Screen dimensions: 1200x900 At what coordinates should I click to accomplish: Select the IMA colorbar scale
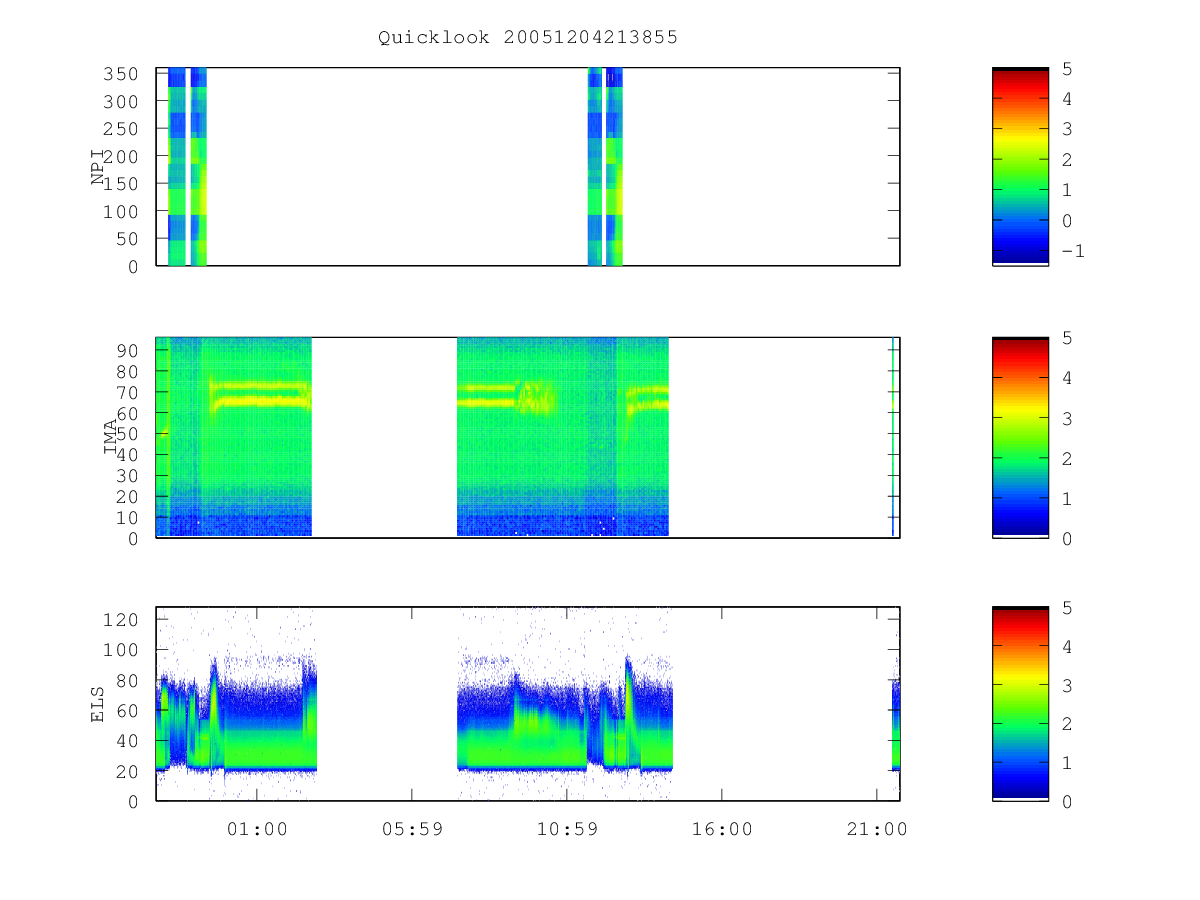pyautogui.click(x=1020, y=437)
